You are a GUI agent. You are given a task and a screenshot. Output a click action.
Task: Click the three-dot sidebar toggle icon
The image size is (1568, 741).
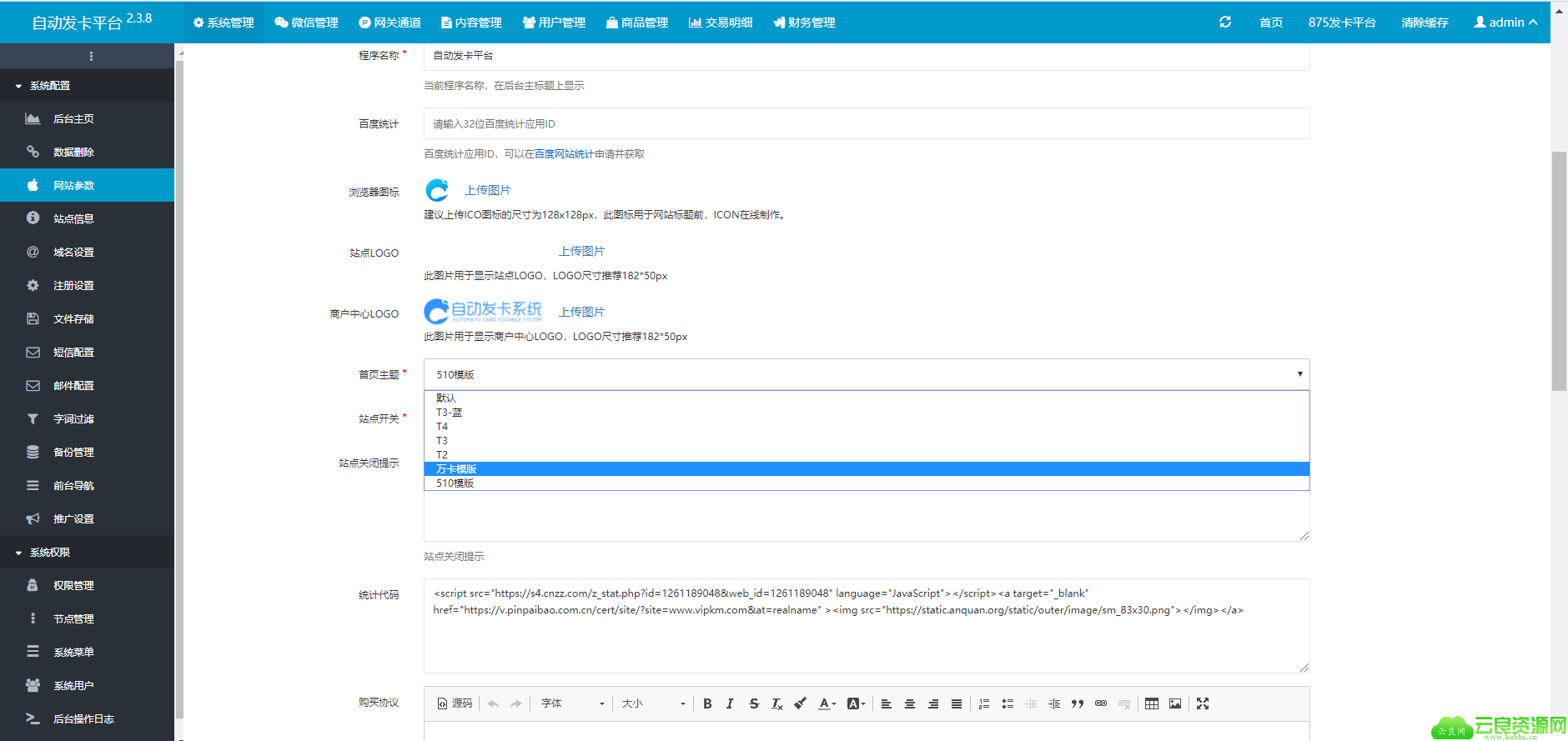(91, 56)
